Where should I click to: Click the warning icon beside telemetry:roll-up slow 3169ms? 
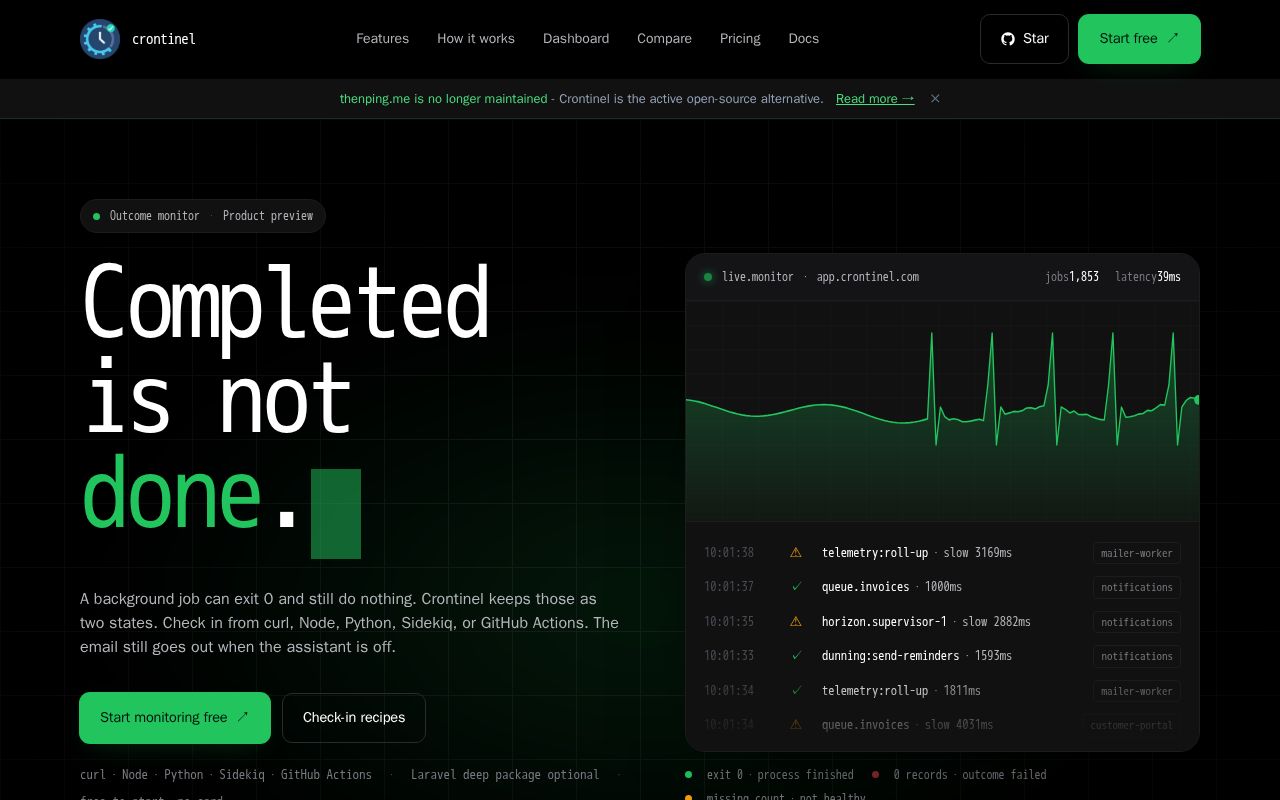[796, 552]
